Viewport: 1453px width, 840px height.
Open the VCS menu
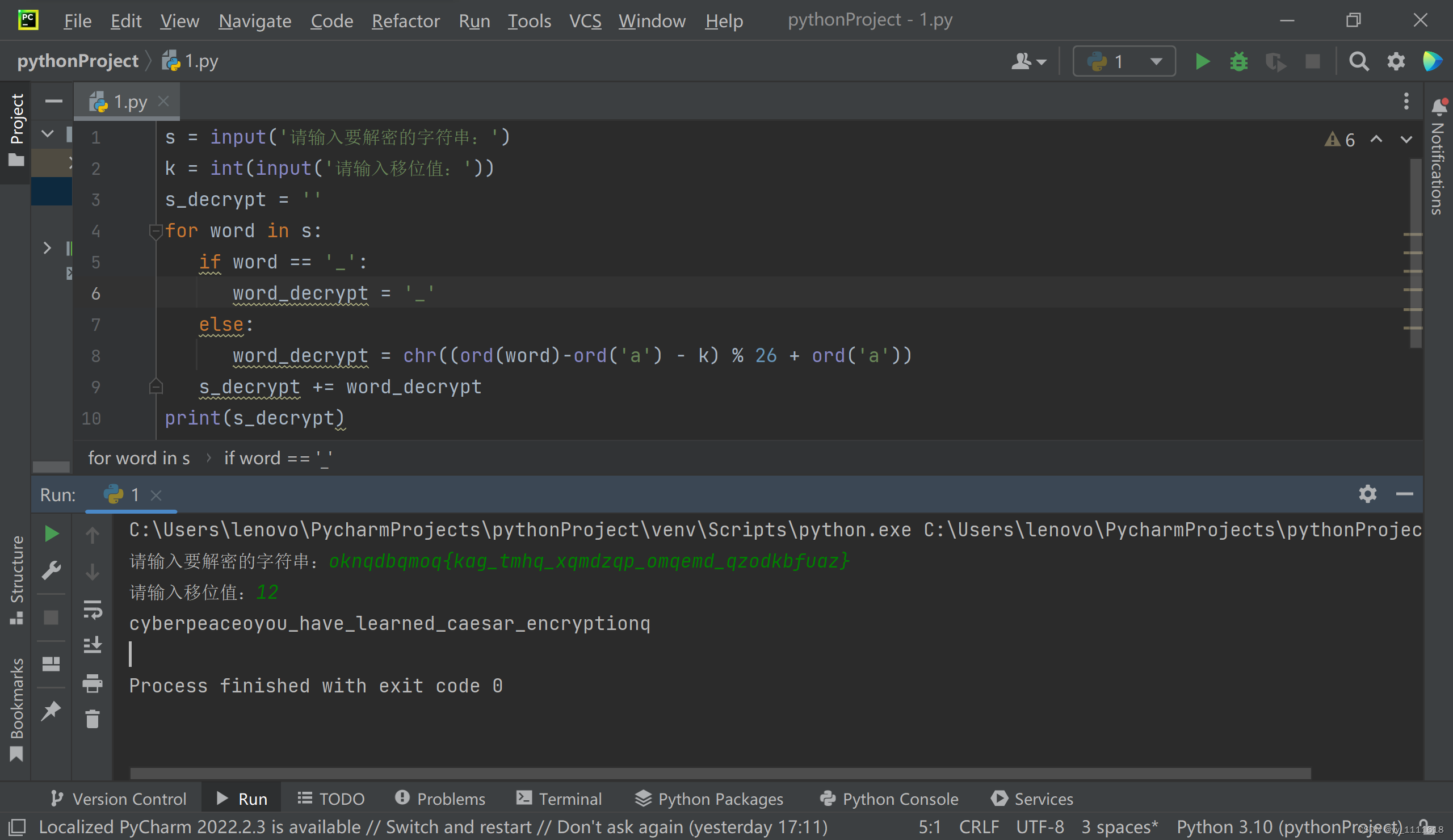(585, 21)
